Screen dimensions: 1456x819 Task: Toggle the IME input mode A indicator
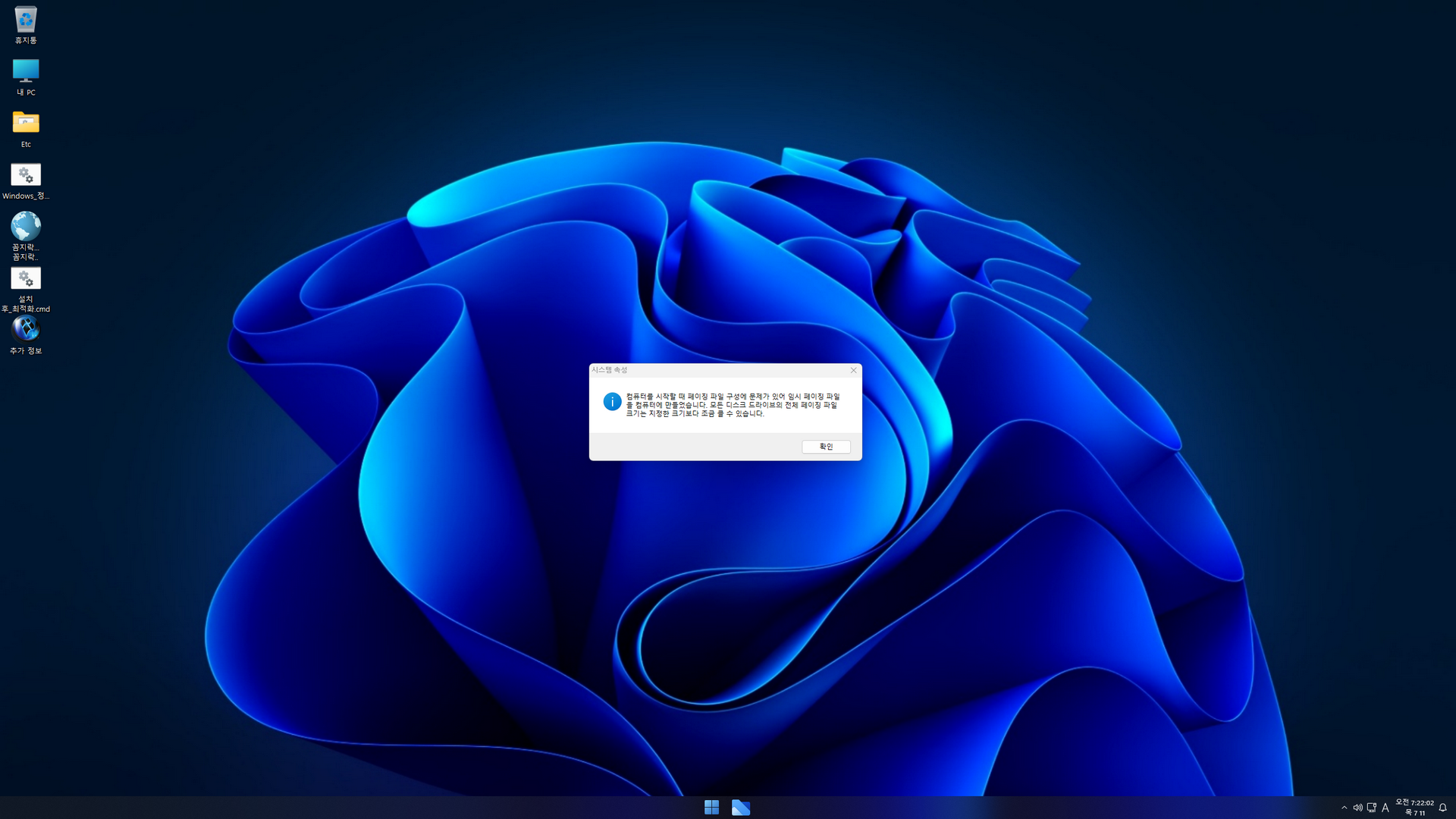[1385, 808]
